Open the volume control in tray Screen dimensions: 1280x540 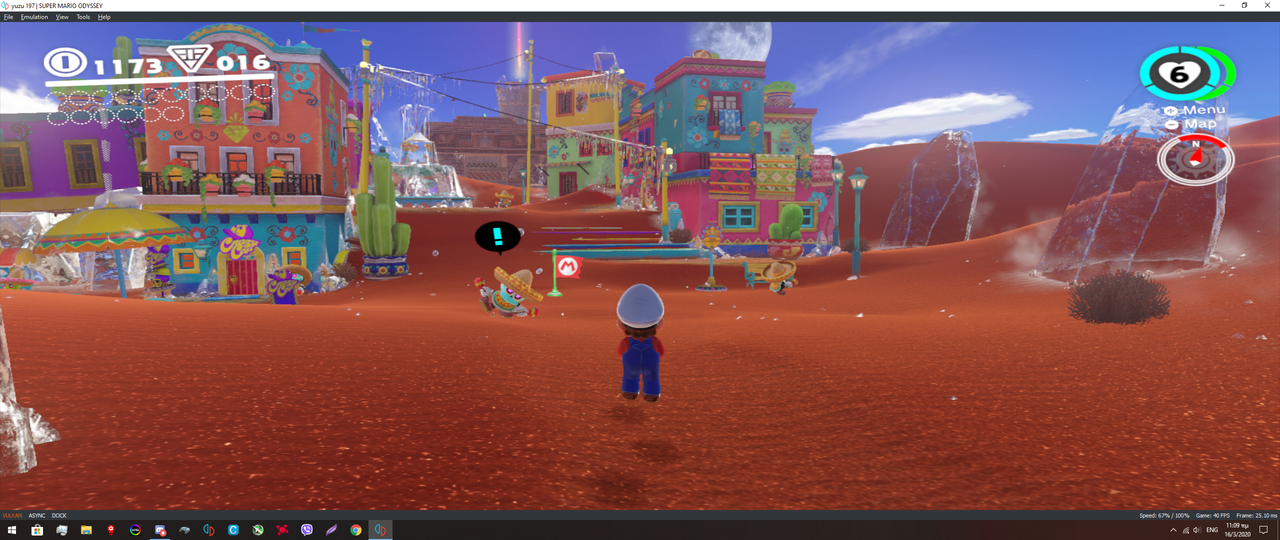[1199, 530]
